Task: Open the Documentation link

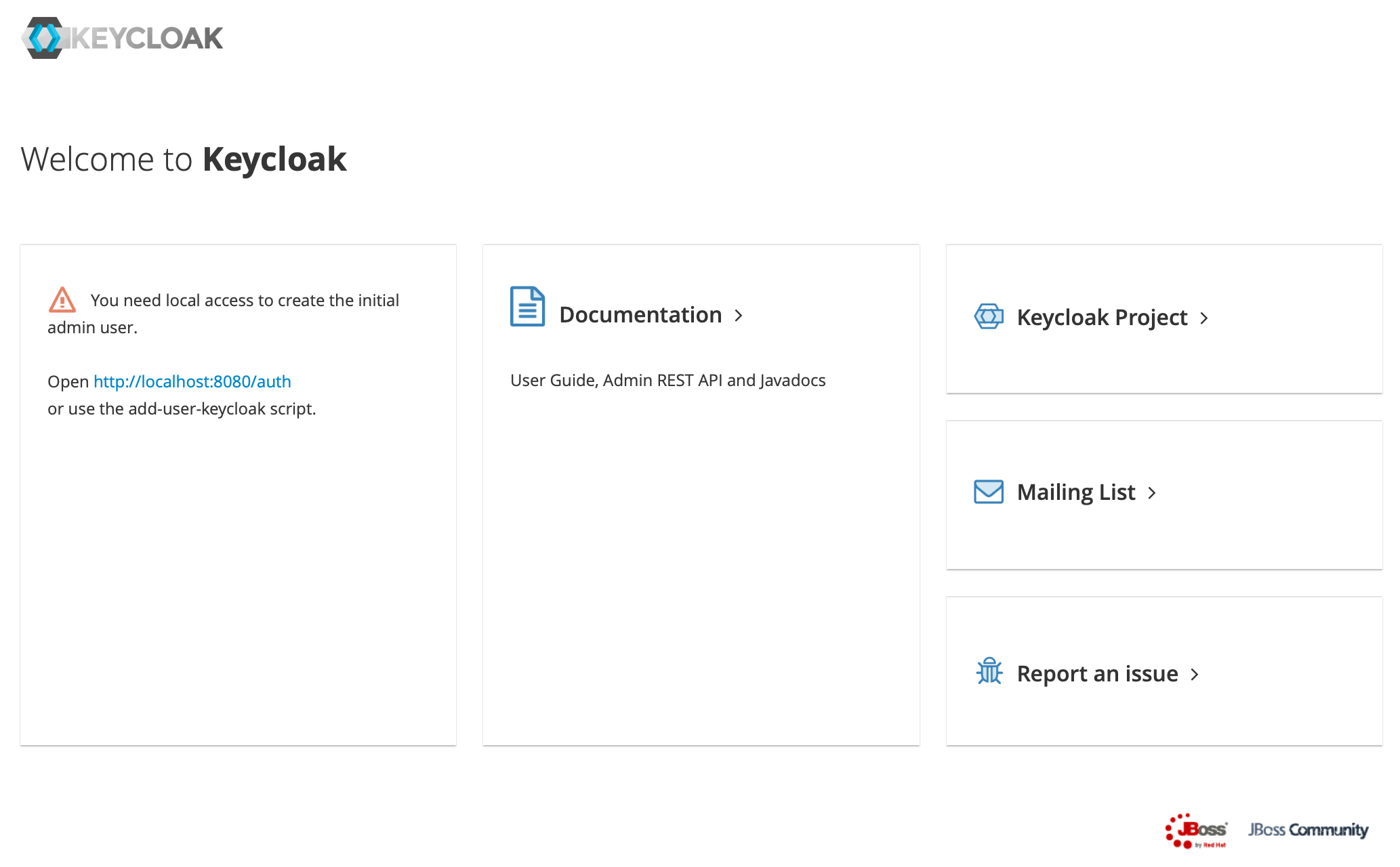Action: [640, 315]
